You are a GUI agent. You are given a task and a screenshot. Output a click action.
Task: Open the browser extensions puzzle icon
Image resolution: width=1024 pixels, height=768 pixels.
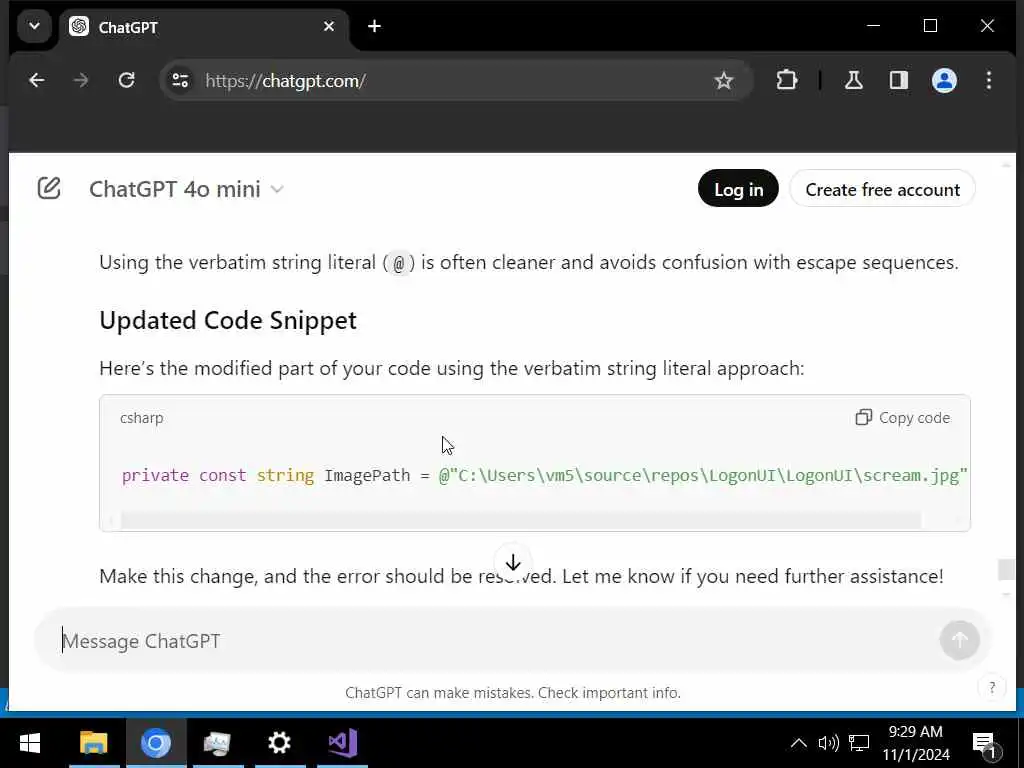[x=787, y=80]
